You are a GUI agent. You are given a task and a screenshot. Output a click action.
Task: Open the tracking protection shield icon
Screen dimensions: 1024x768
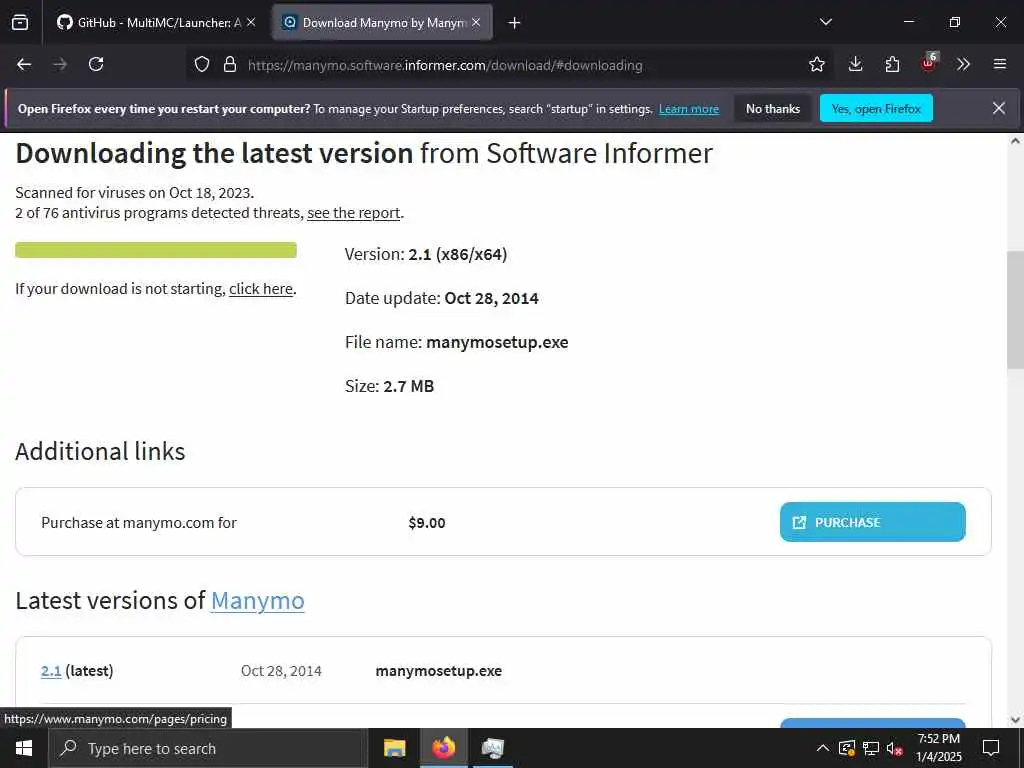(x=202, y=65)
